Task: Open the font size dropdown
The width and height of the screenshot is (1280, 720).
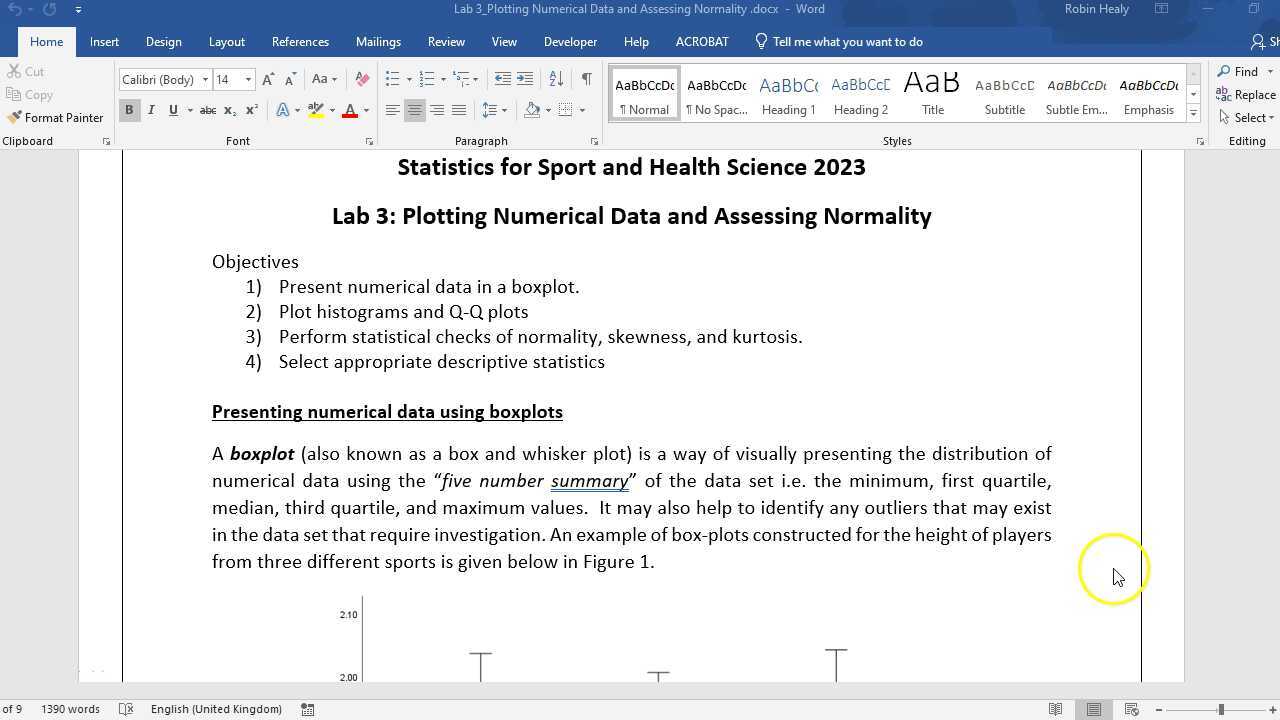Action: 248,80
